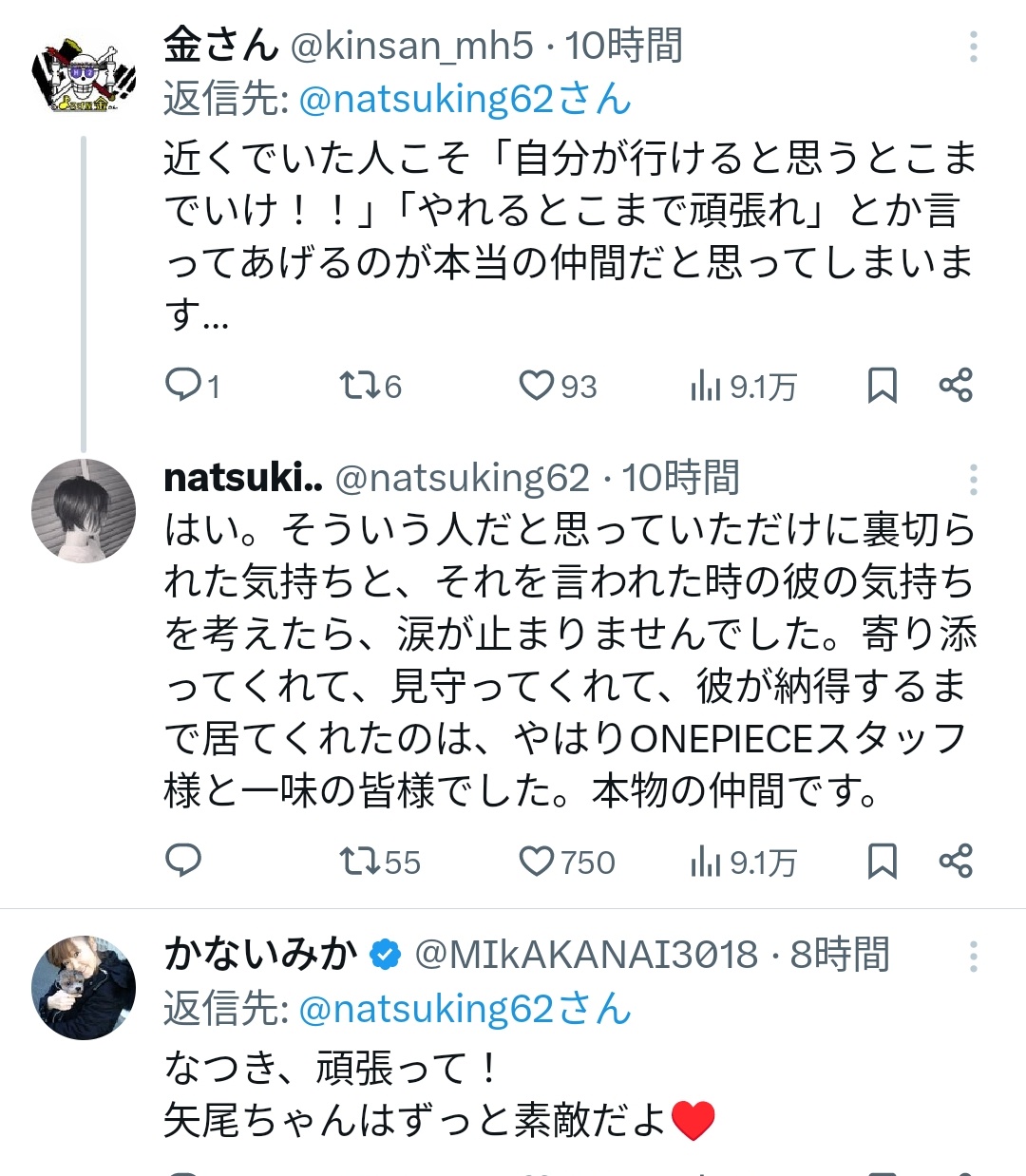This screenshot has width=1026, height=1176.
Task: Reply to natsuki's tweet via comment icon
Action: tap(183, 861)
